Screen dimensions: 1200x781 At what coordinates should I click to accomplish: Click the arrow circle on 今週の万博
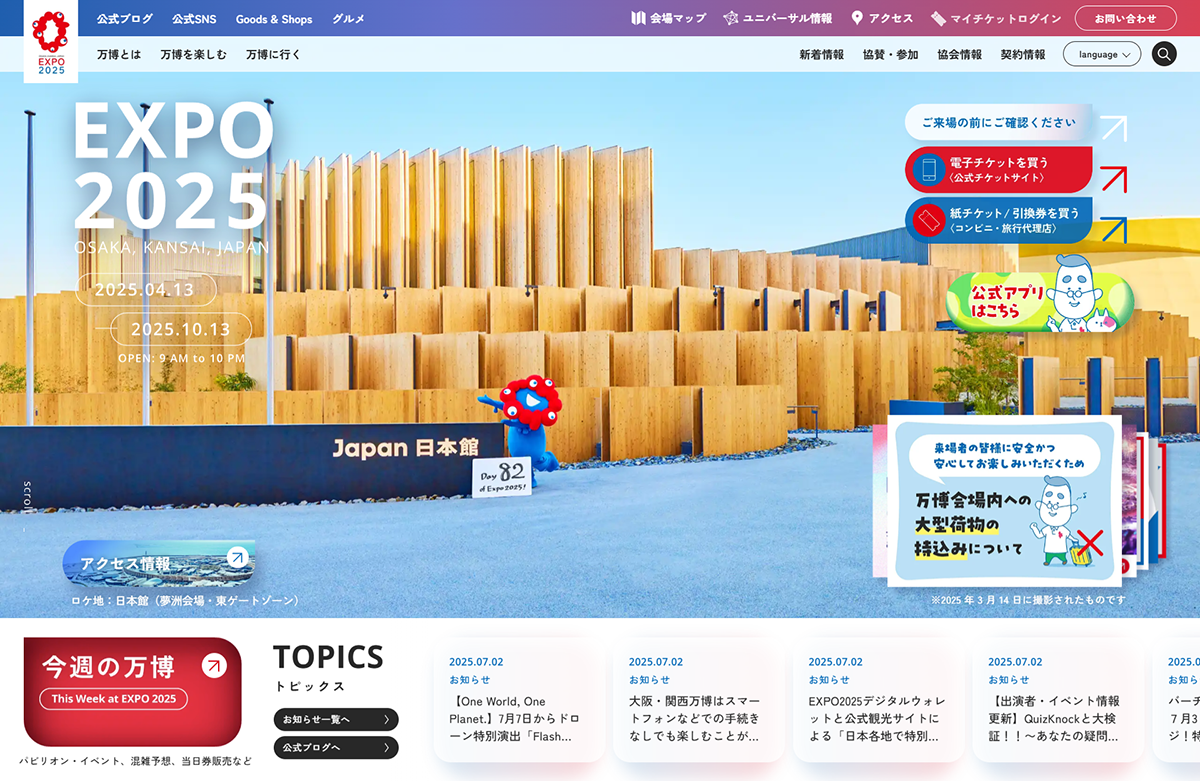[214, 665]
